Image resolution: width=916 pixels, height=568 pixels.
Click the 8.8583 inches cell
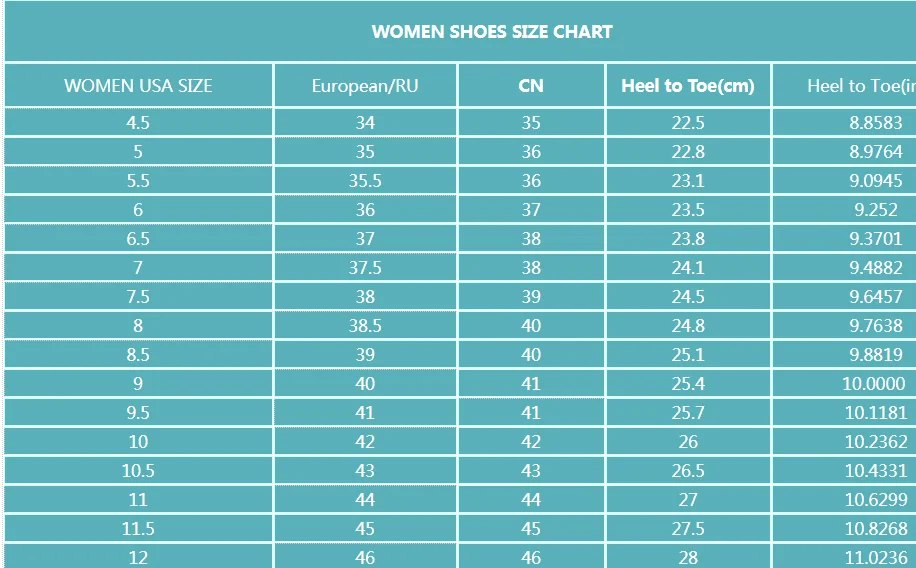click(876, 123)
